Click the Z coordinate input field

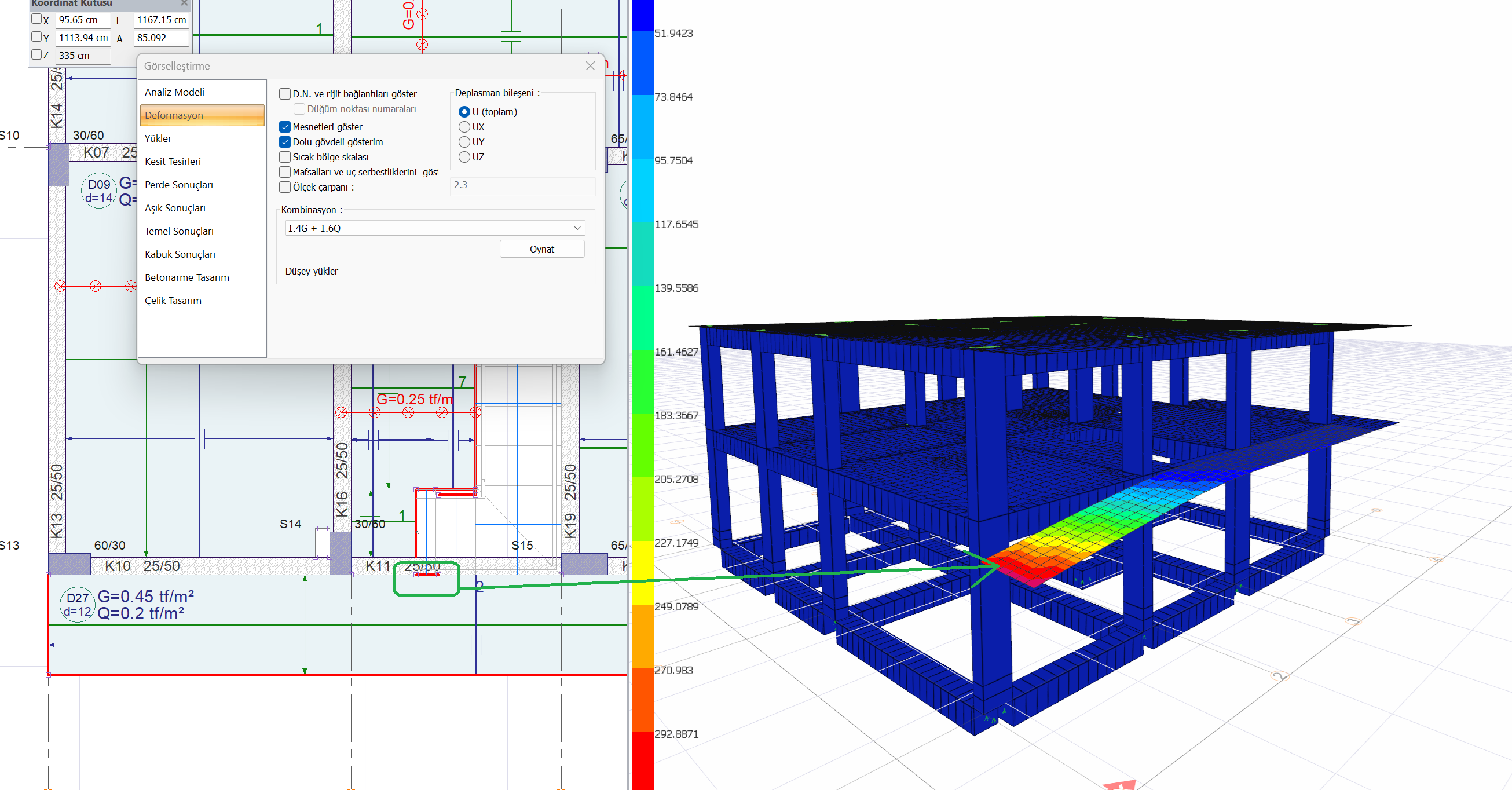coord(83,56)
